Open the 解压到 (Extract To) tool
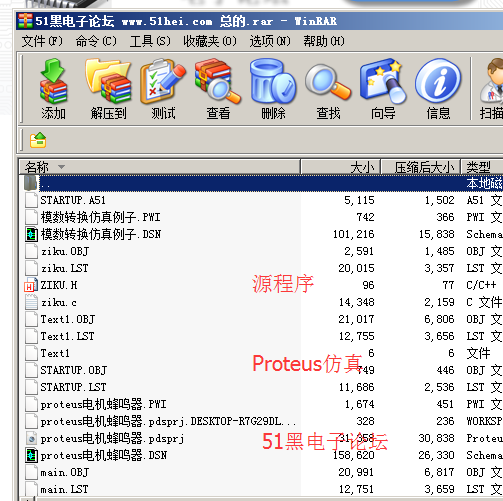The height and width of the screenshot is (501, 503). (108, 89)
